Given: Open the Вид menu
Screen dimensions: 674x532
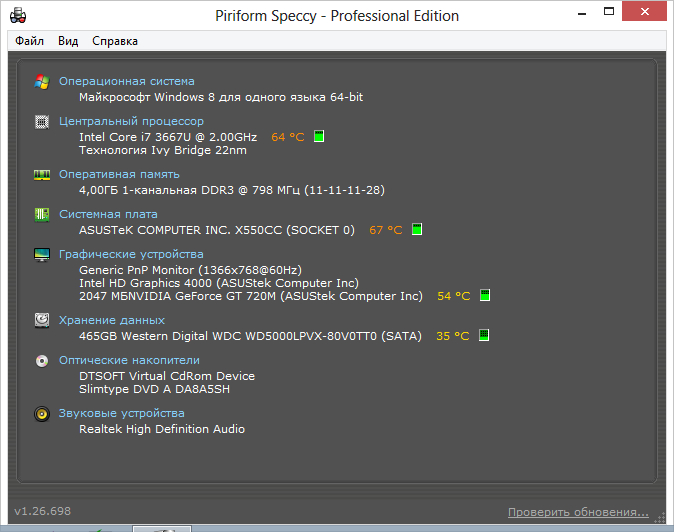Looking at the screenshot, I should tap(68, 41).
